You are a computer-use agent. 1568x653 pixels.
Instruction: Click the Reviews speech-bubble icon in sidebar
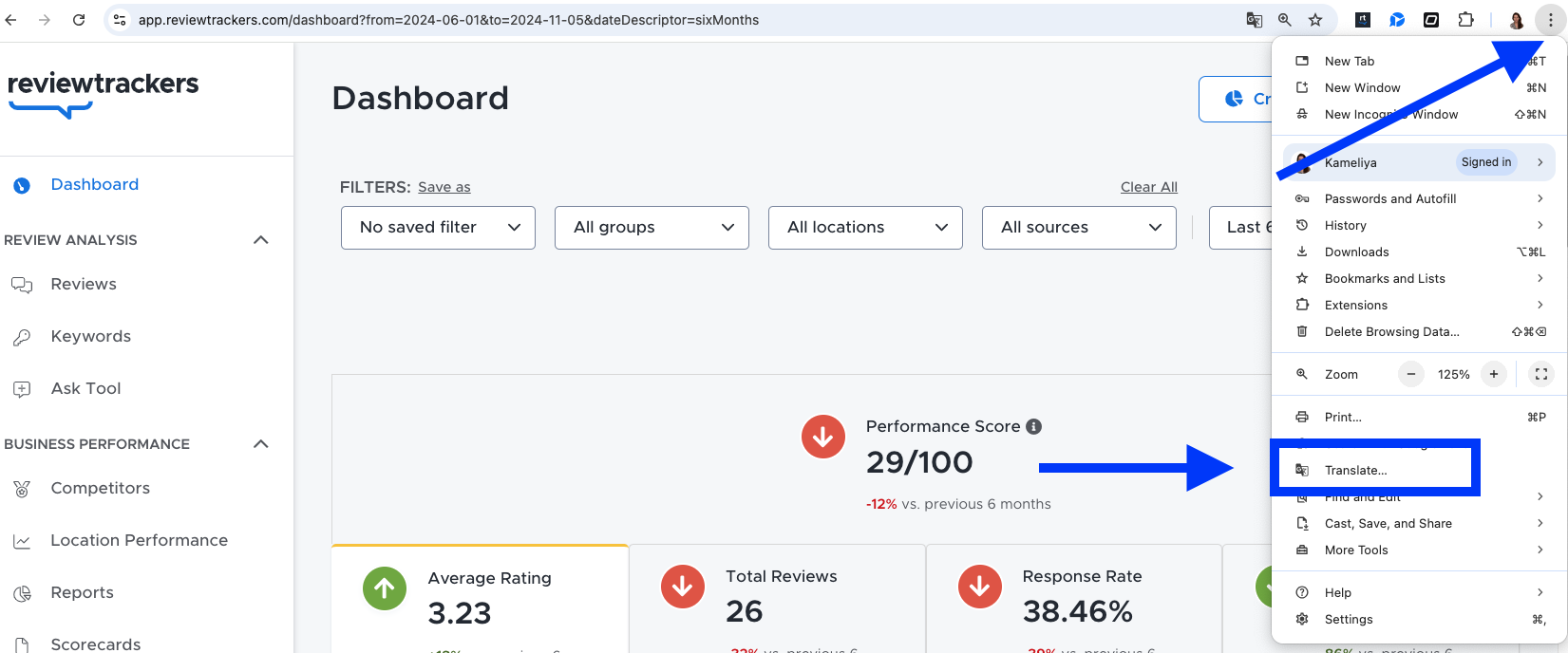[x=22, y=285]
